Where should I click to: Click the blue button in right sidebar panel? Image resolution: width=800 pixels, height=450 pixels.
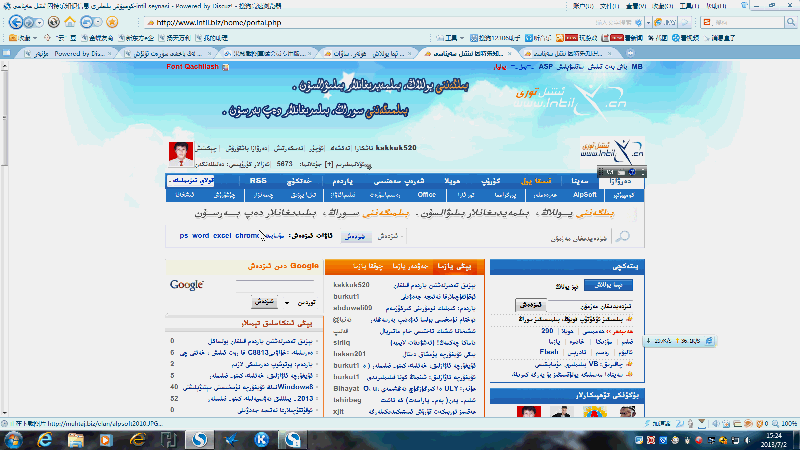pos(608,285)
